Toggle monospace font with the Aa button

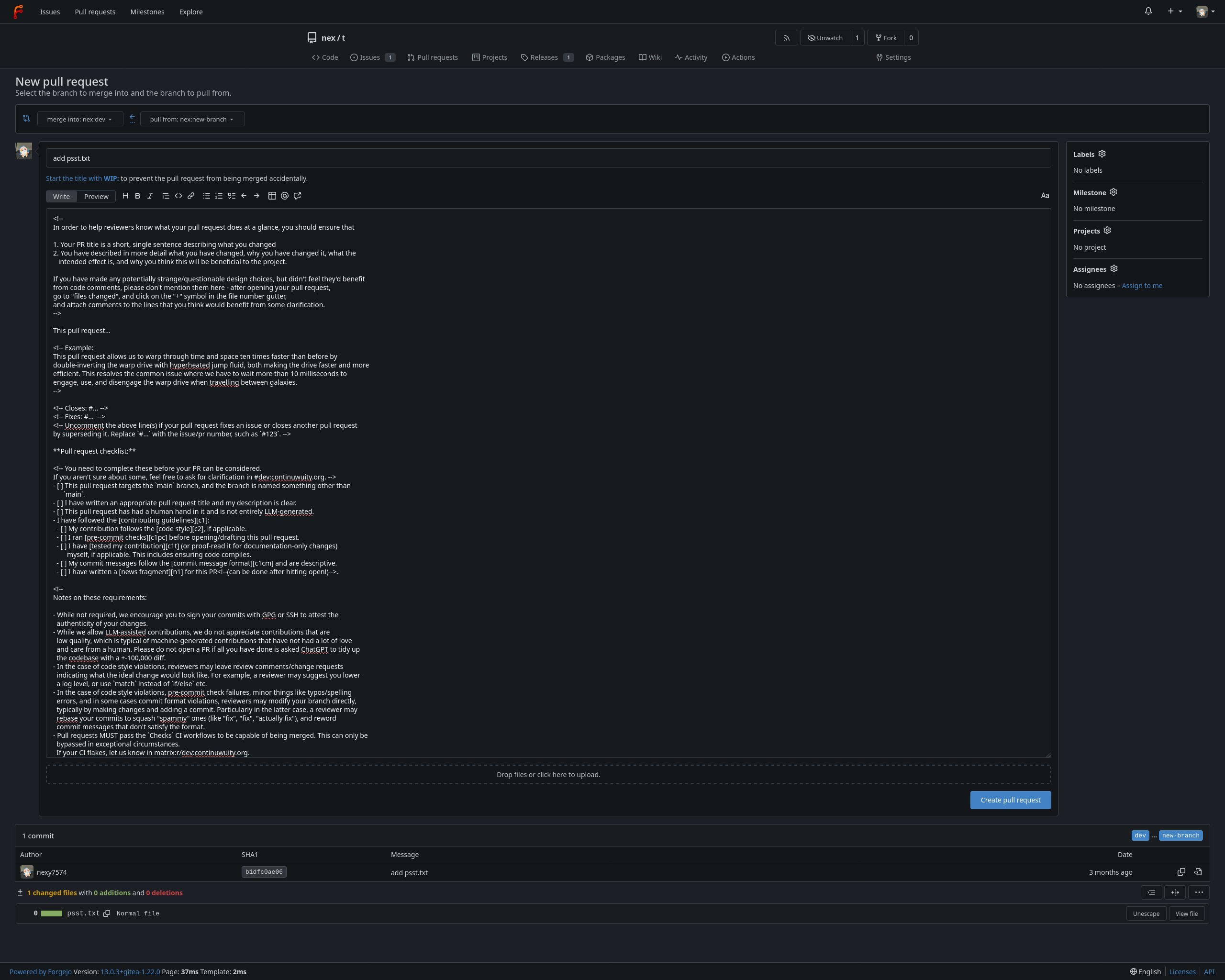pyautogui.click(x=1044, y=196)
